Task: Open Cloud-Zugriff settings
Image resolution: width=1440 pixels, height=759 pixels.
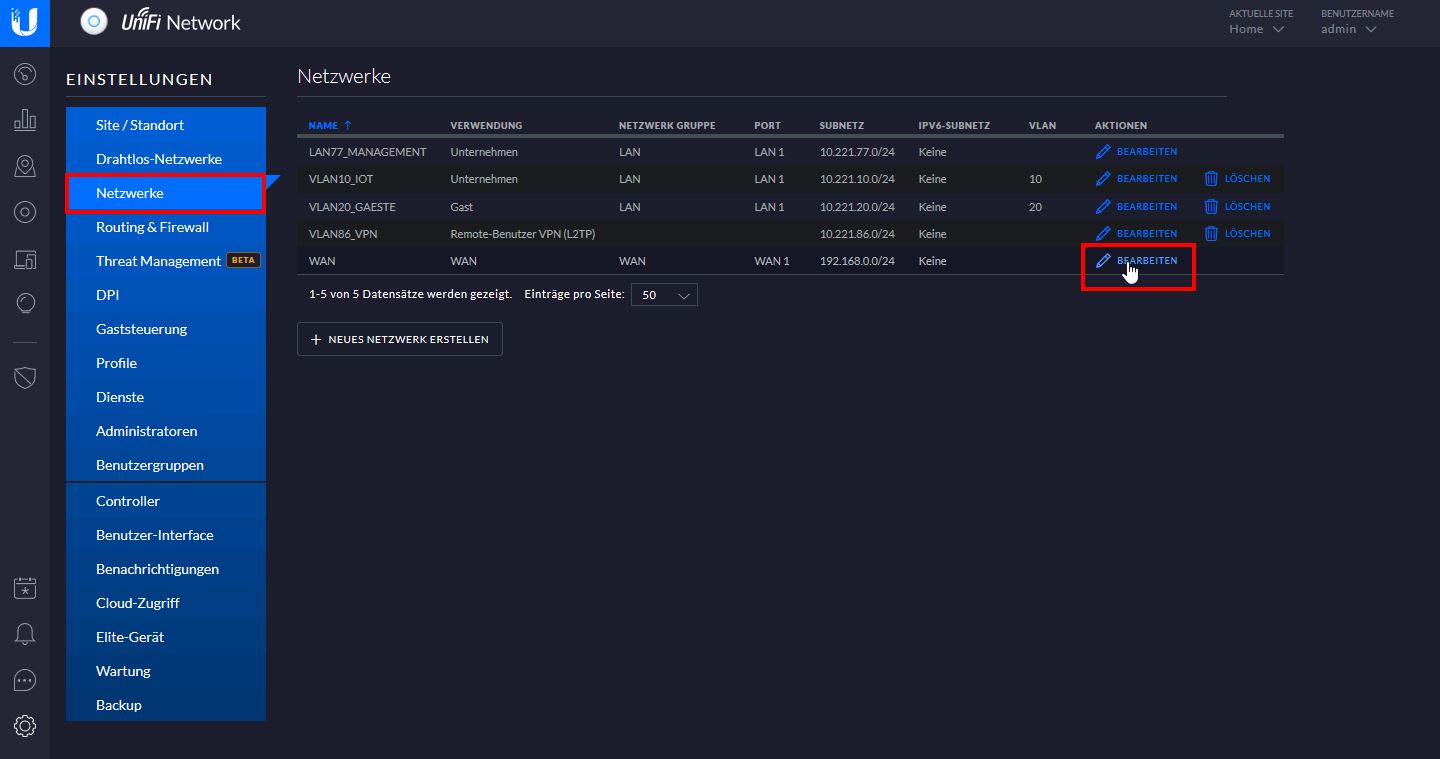Action: 166,603
